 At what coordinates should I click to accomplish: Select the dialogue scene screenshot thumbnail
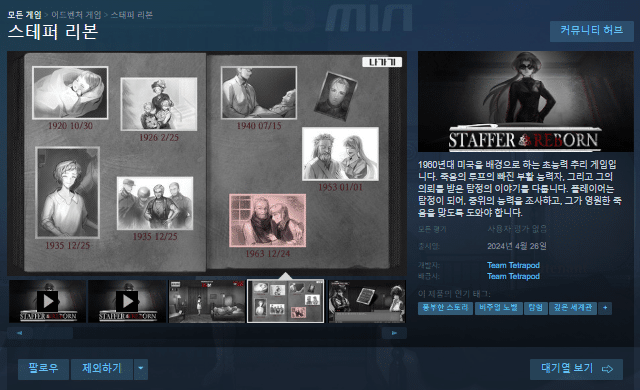tap(367, 301)
